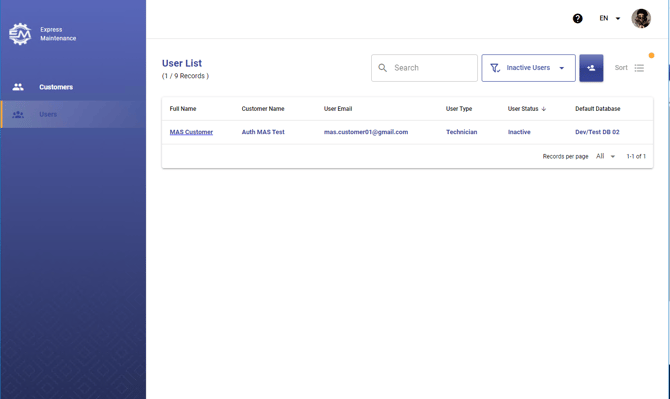Toggle sort on User Status column
The height and width of the screenshot is (399, 670).
(527, 109)
